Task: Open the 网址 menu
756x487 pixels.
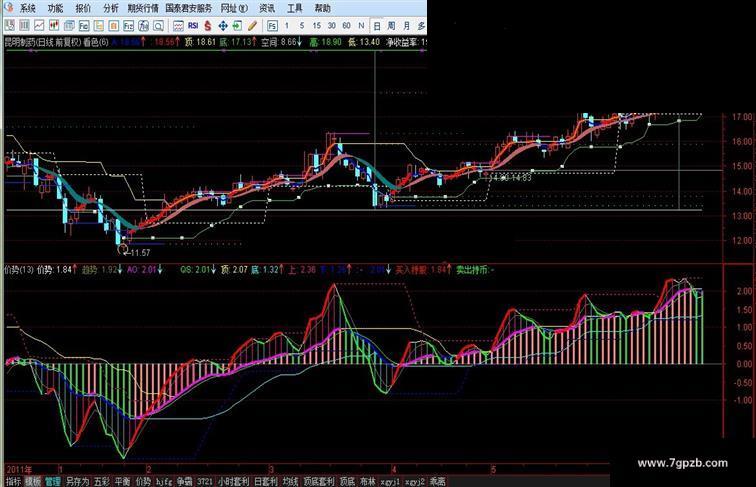Action: pos(234,8)
